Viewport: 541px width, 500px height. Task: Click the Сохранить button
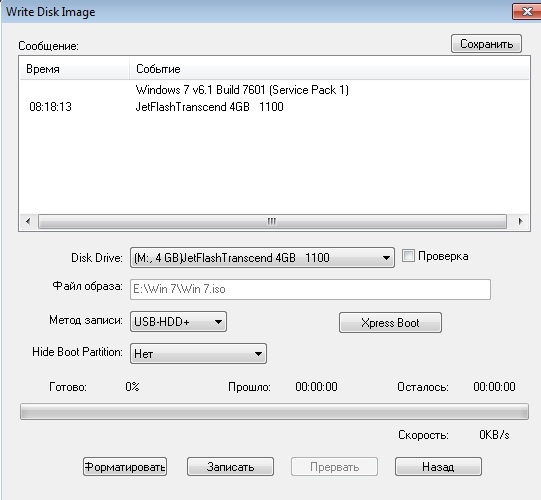click(x=486, y=43)
